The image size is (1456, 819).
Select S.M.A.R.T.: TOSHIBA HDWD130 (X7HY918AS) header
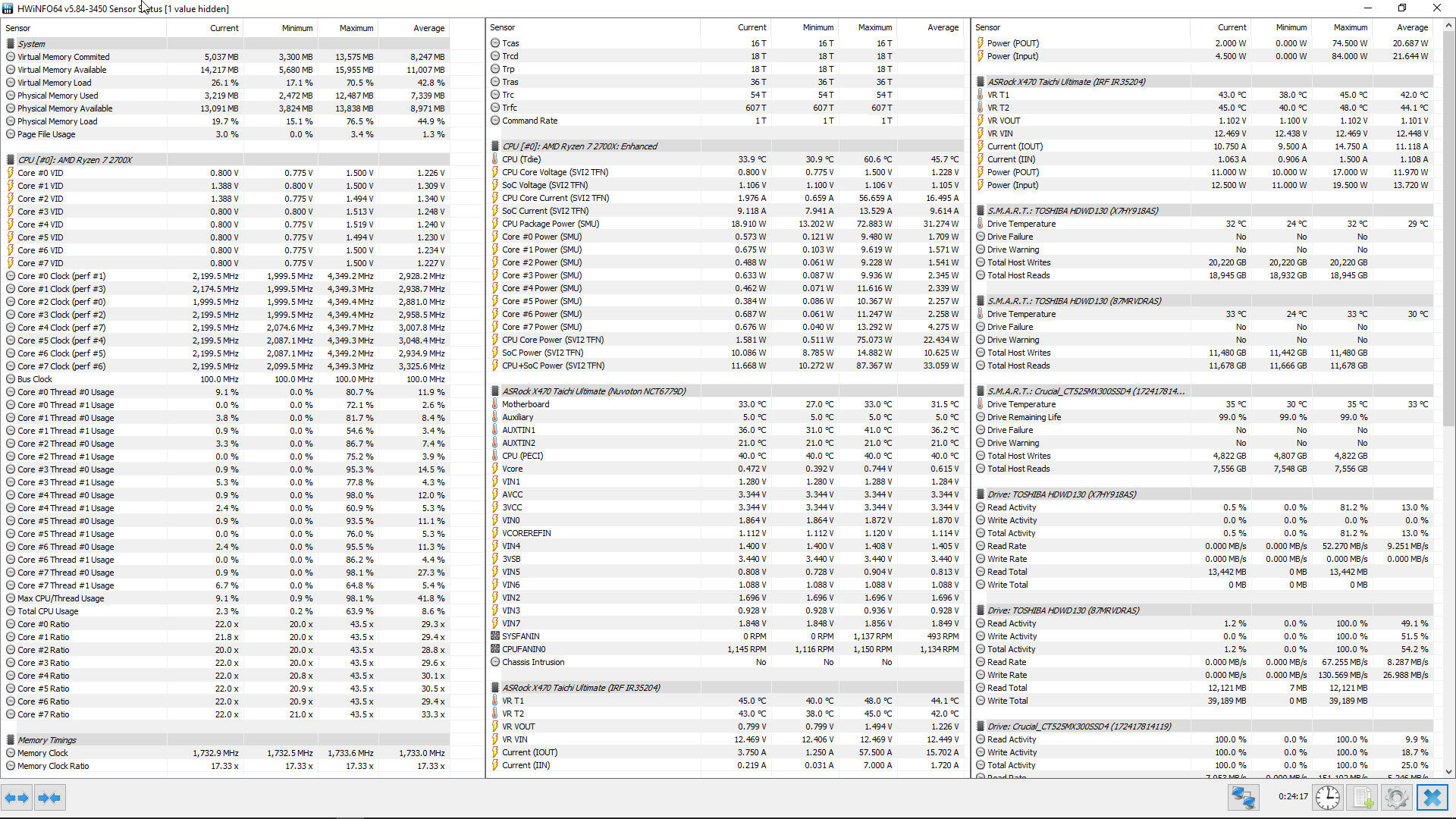coord(1204,211)
